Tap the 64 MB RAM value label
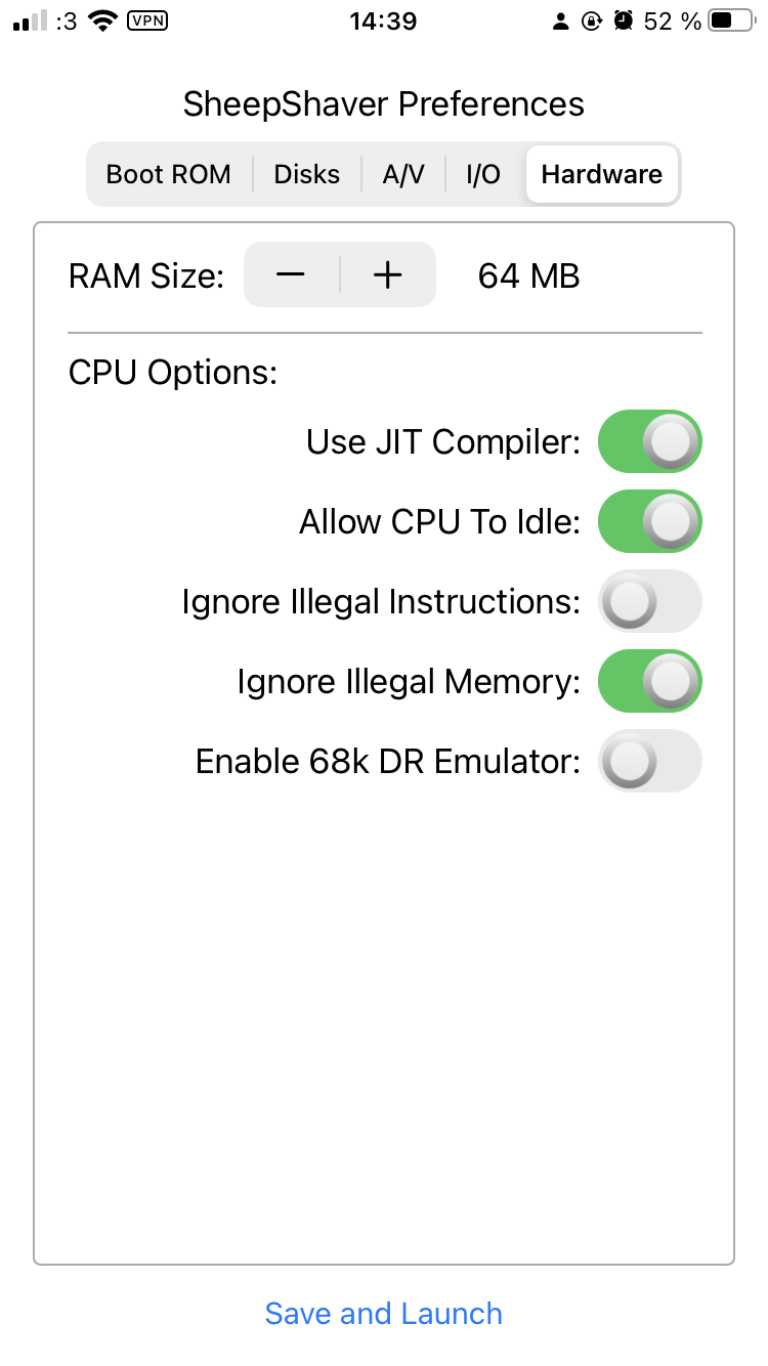Image resolution: width=768 pixels, height=1366 pixels. pos(529,275)
